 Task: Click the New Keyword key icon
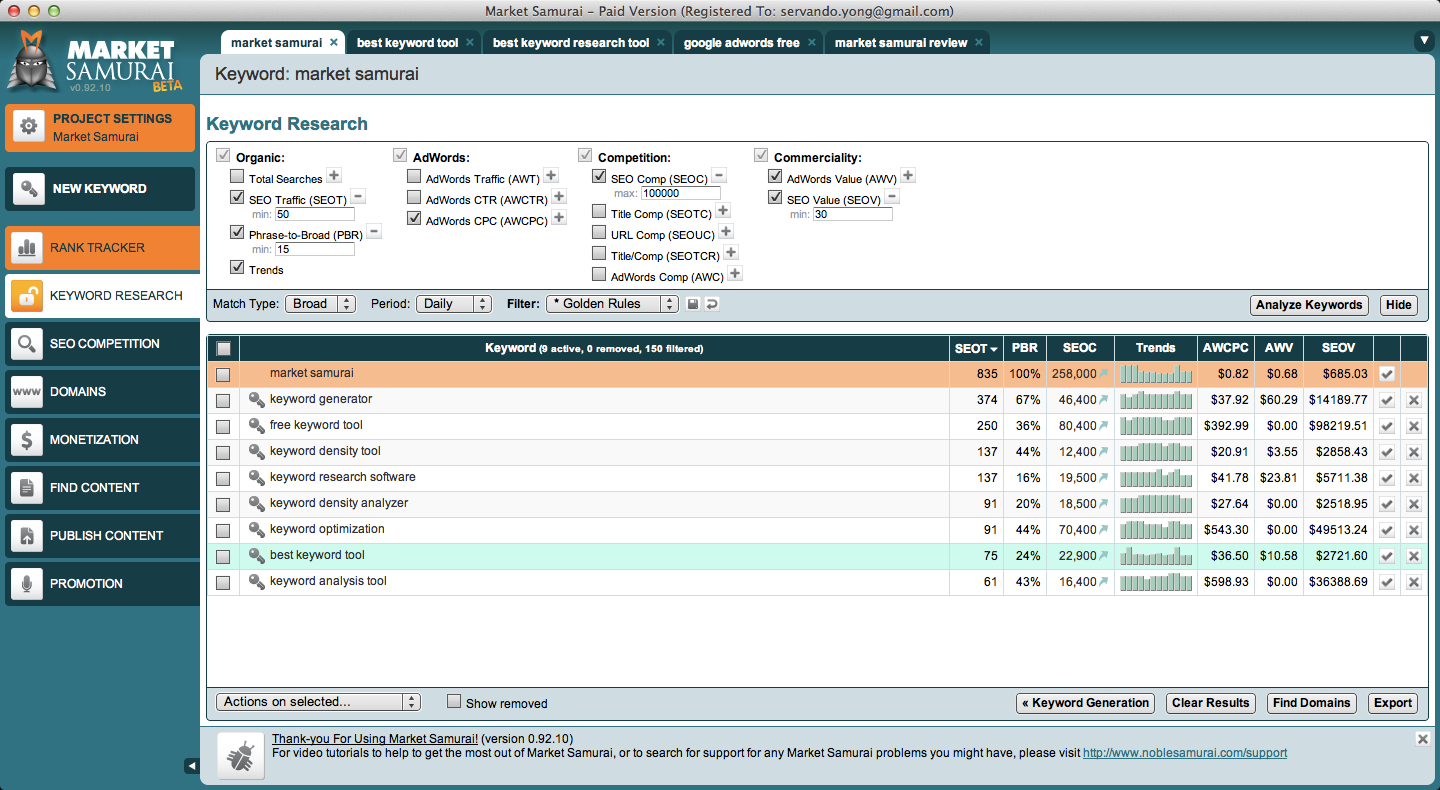[29, 188]
